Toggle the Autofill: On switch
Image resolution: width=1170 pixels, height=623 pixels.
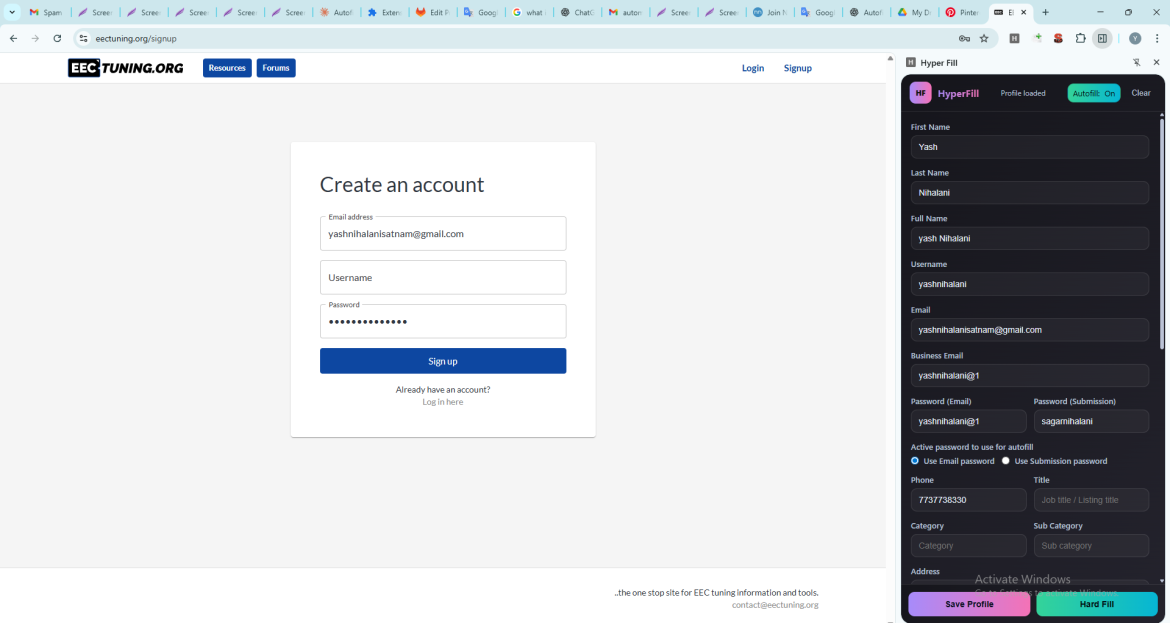(1093, 93)
